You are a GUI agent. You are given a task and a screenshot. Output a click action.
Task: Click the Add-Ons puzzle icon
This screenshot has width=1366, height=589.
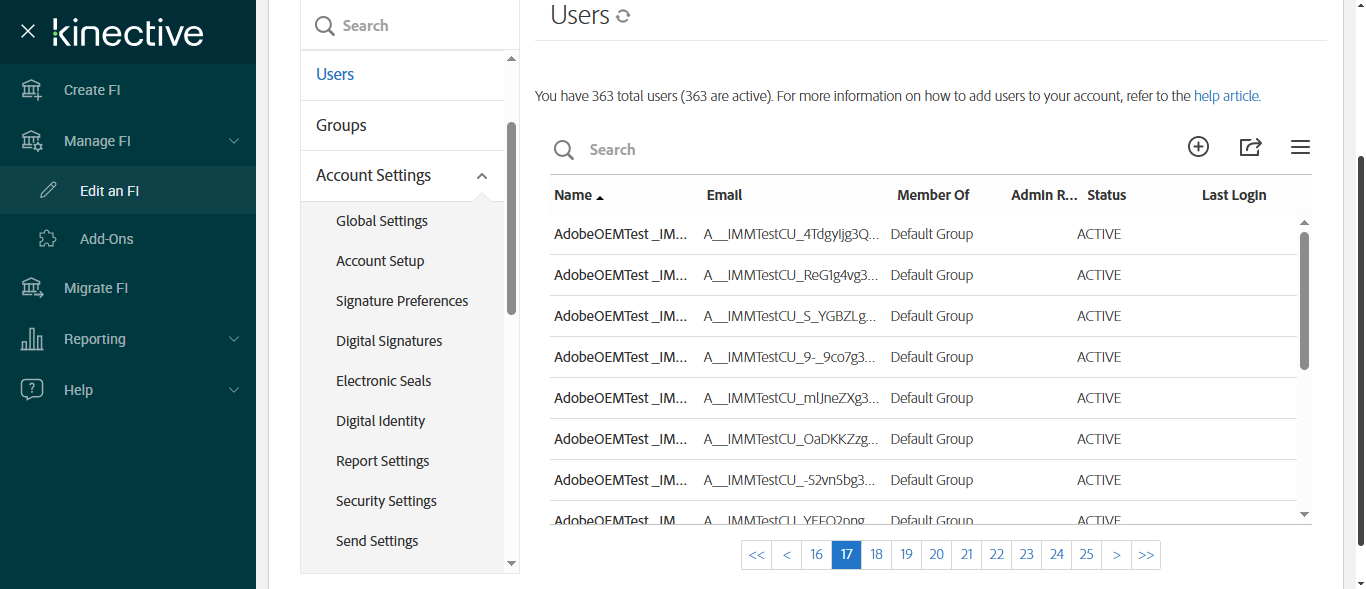click(x=47, y=239)
